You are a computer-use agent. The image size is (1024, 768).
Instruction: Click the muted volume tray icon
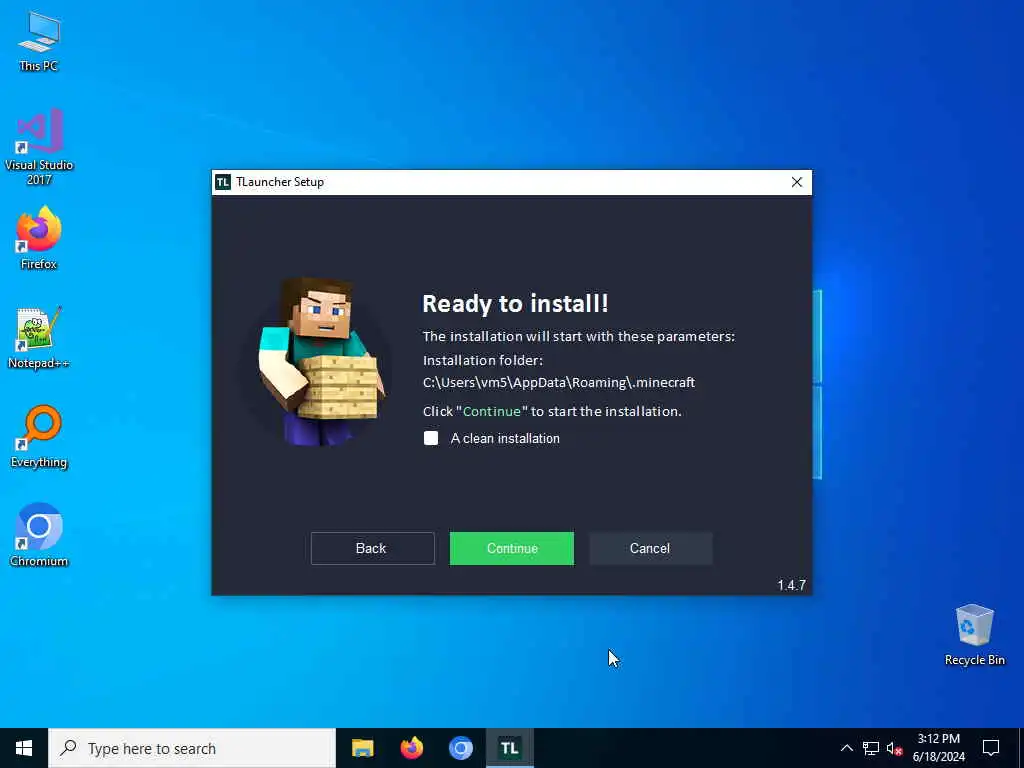click(894, 748)
